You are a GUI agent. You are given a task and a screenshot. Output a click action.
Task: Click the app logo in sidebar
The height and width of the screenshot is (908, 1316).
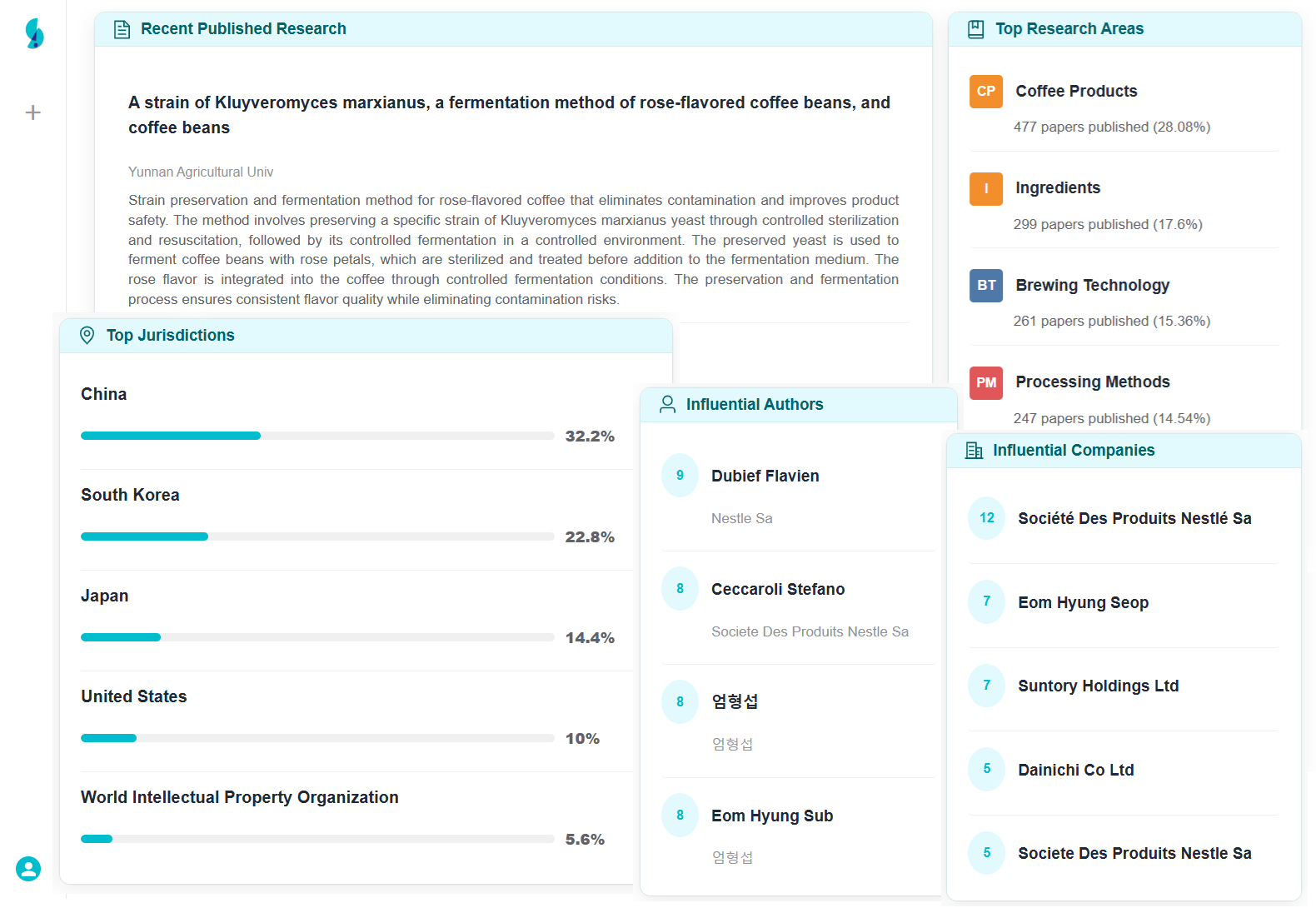[x=34, y=33]
